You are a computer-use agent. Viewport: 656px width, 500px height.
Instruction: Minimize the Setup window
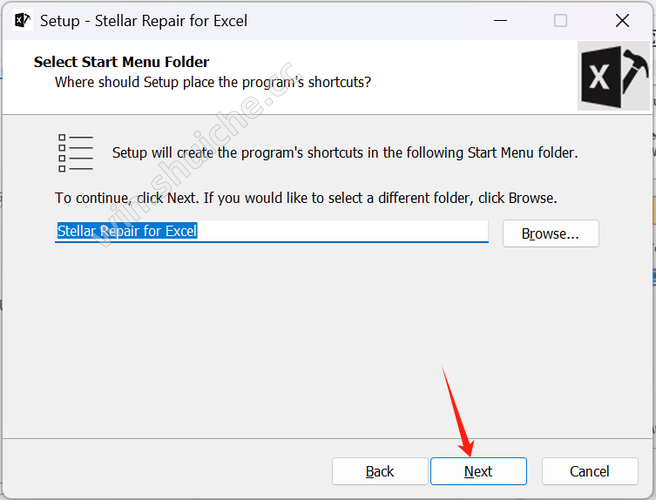pos(500,21)
